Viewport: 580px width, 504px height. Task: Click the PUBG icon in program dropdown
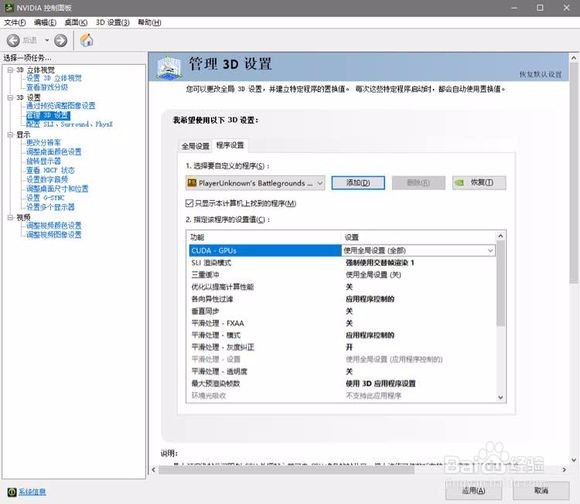click(x=192, y=183)
